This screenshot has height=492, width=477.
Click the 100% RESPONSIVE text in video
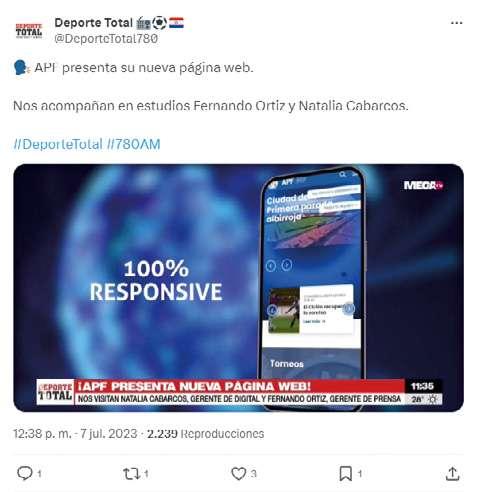[x=156, y=281]
